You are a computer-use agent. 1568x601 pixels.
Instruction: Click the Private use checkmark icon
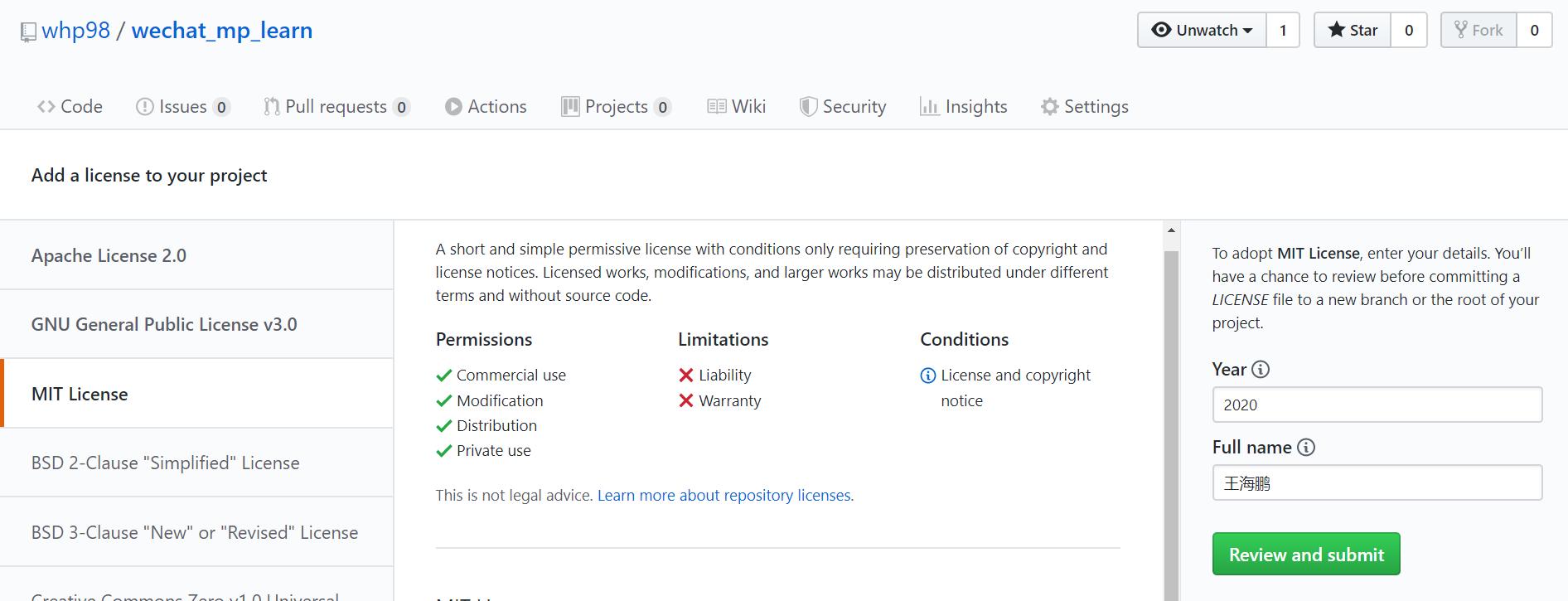444,451
